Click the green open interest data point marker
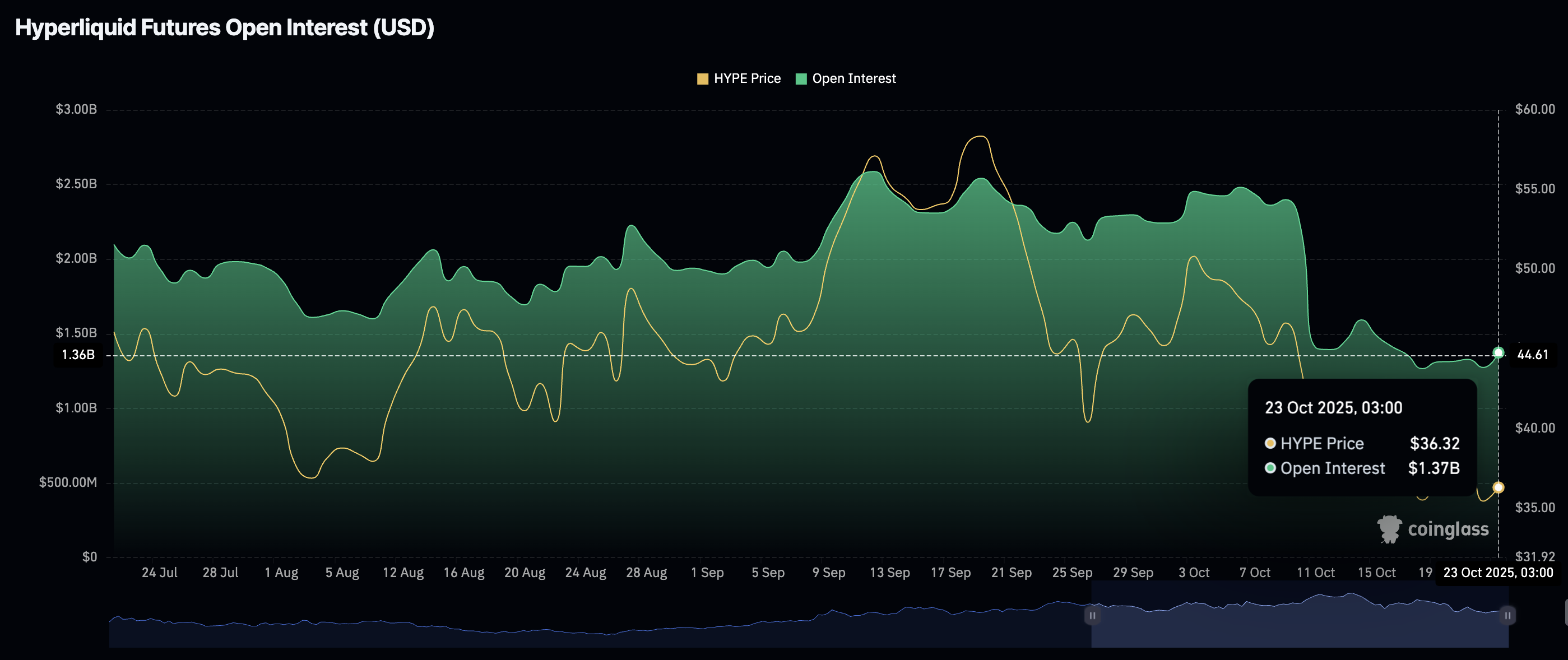The width and height of the screenshot is (1568, 660). (x=1499, y=353)
